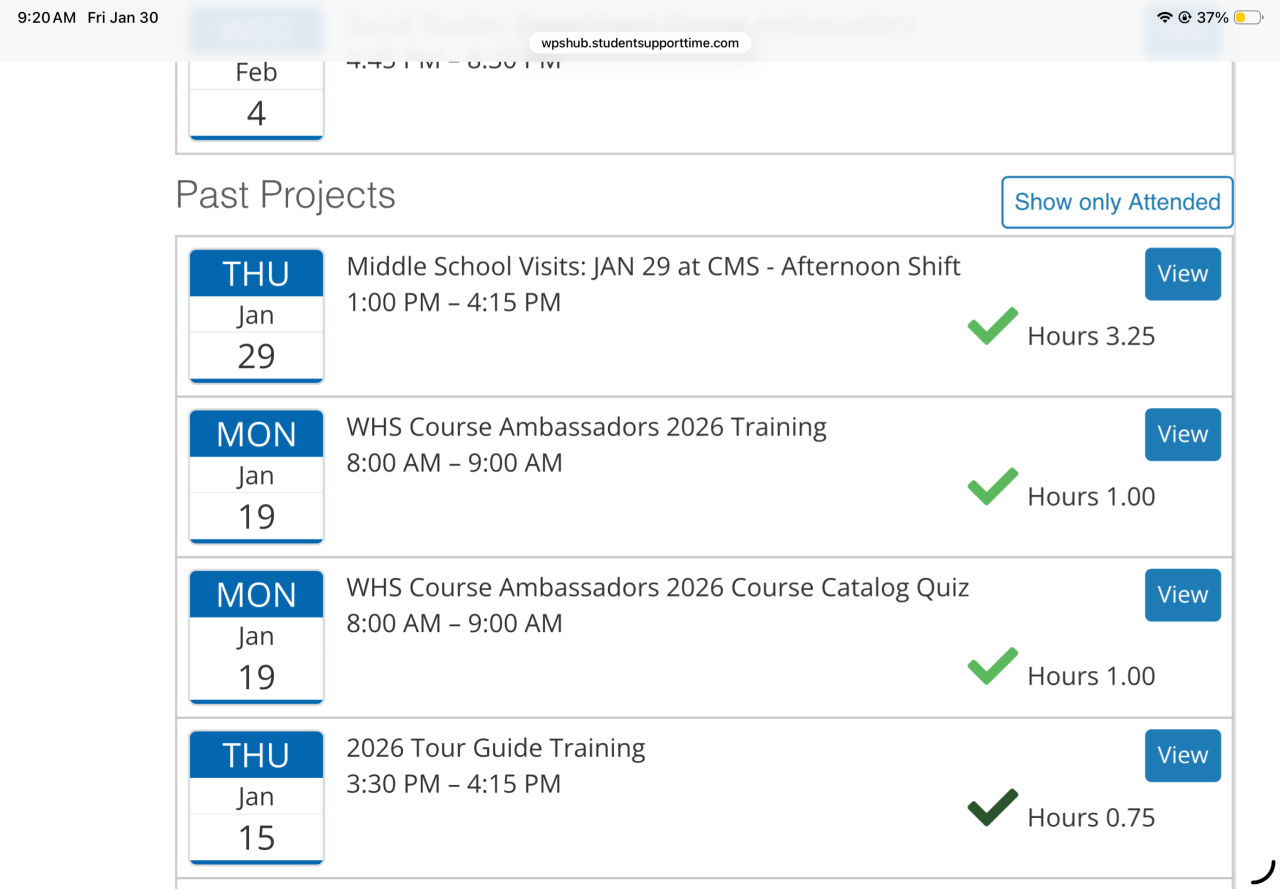1280x889 pixels.
Task: Tap the clock time in status bar
Action: [x=46, y=18]
